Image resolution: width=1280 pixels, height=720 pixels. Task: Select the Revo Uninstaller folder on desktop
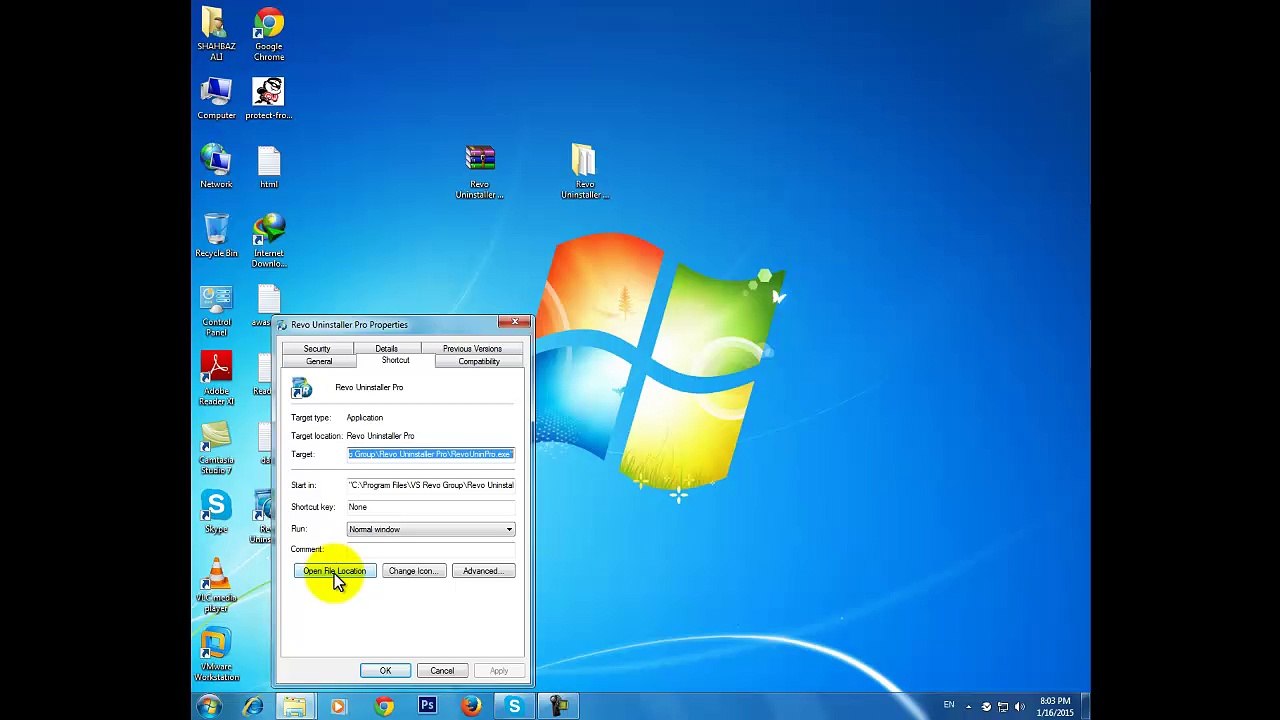click(x=584, y=172)
